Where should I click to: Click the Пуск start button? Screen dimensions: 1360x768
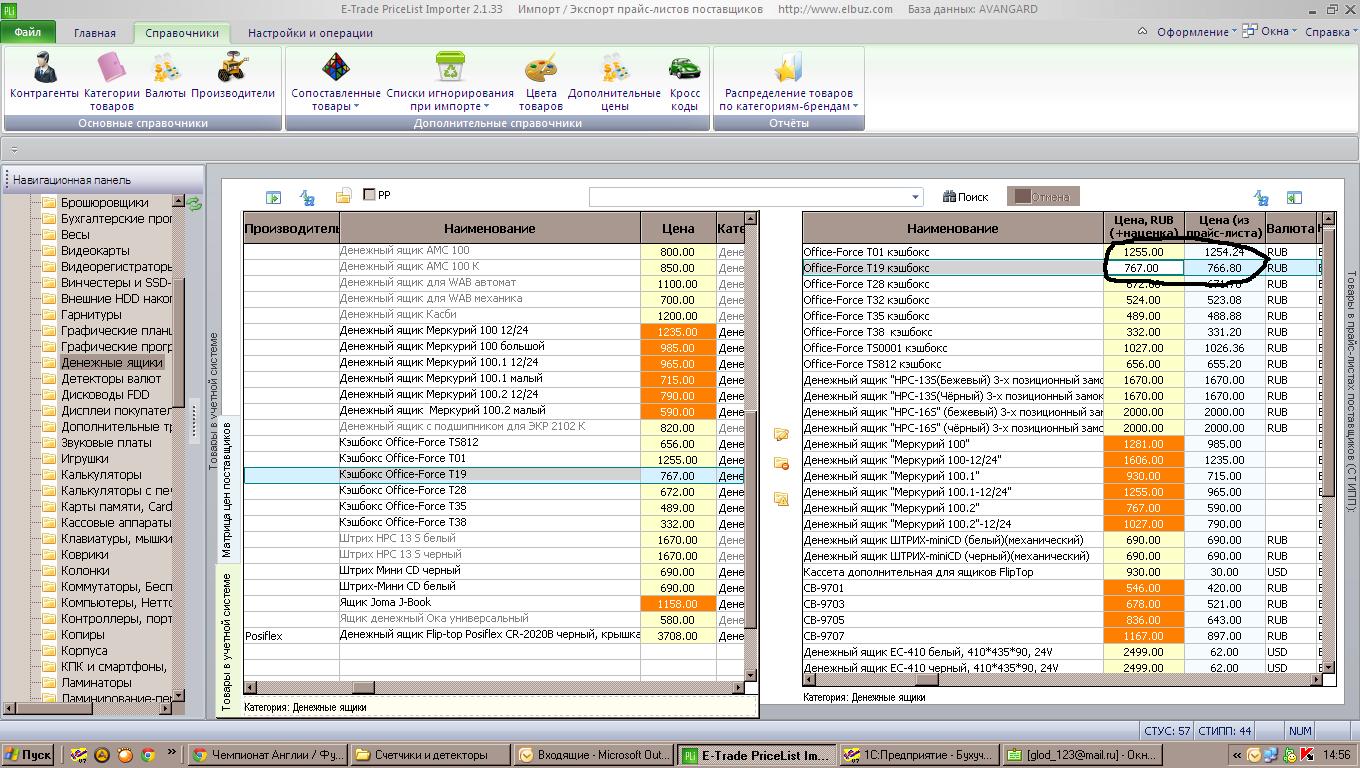pos(29,755)
